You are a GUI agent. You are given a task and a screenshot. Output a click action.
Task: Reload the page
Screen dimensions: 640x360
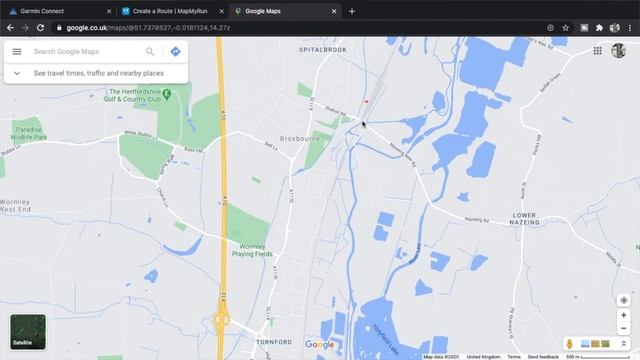(40, 28)
